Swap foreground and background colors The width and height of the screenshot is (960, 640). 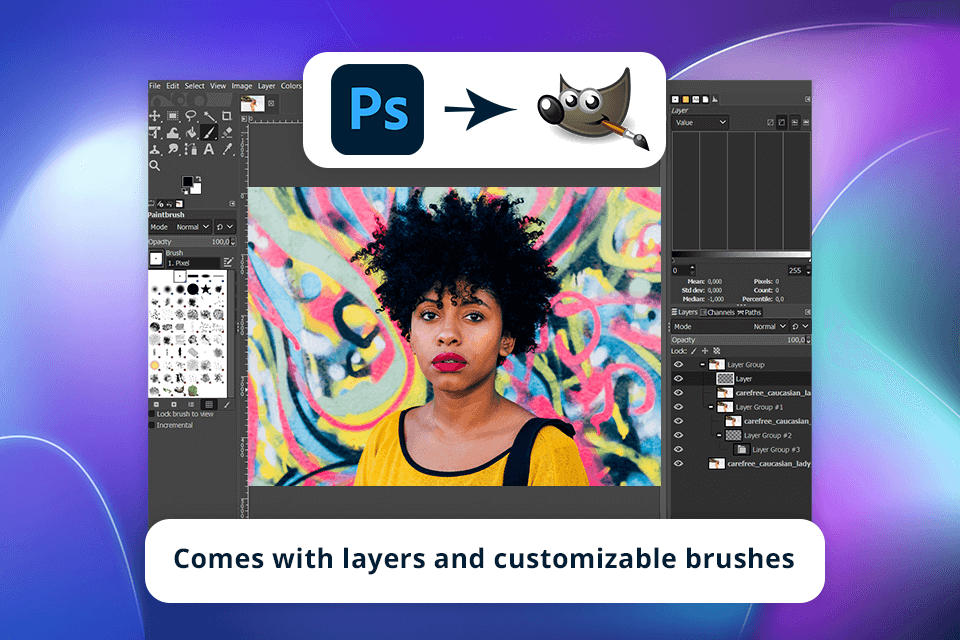[198, 179]
